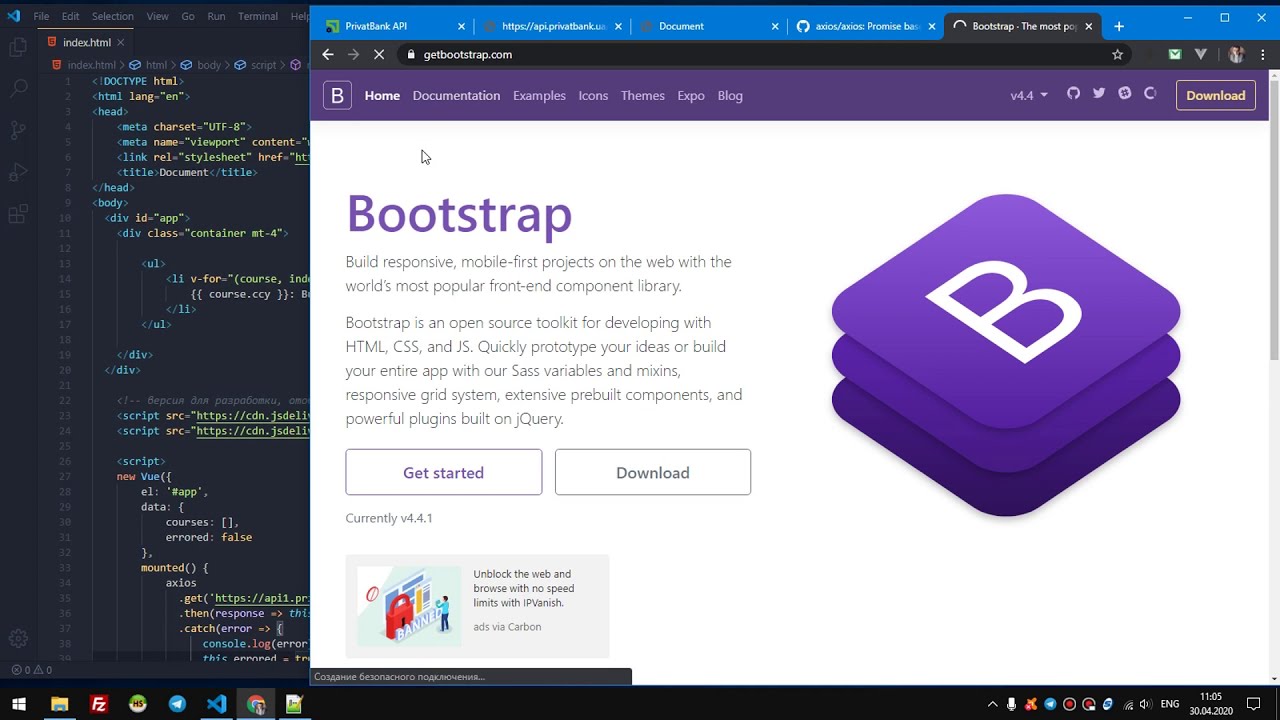Open File Explorer from the taskbar
1280x720 pixels.
[59, 704]
